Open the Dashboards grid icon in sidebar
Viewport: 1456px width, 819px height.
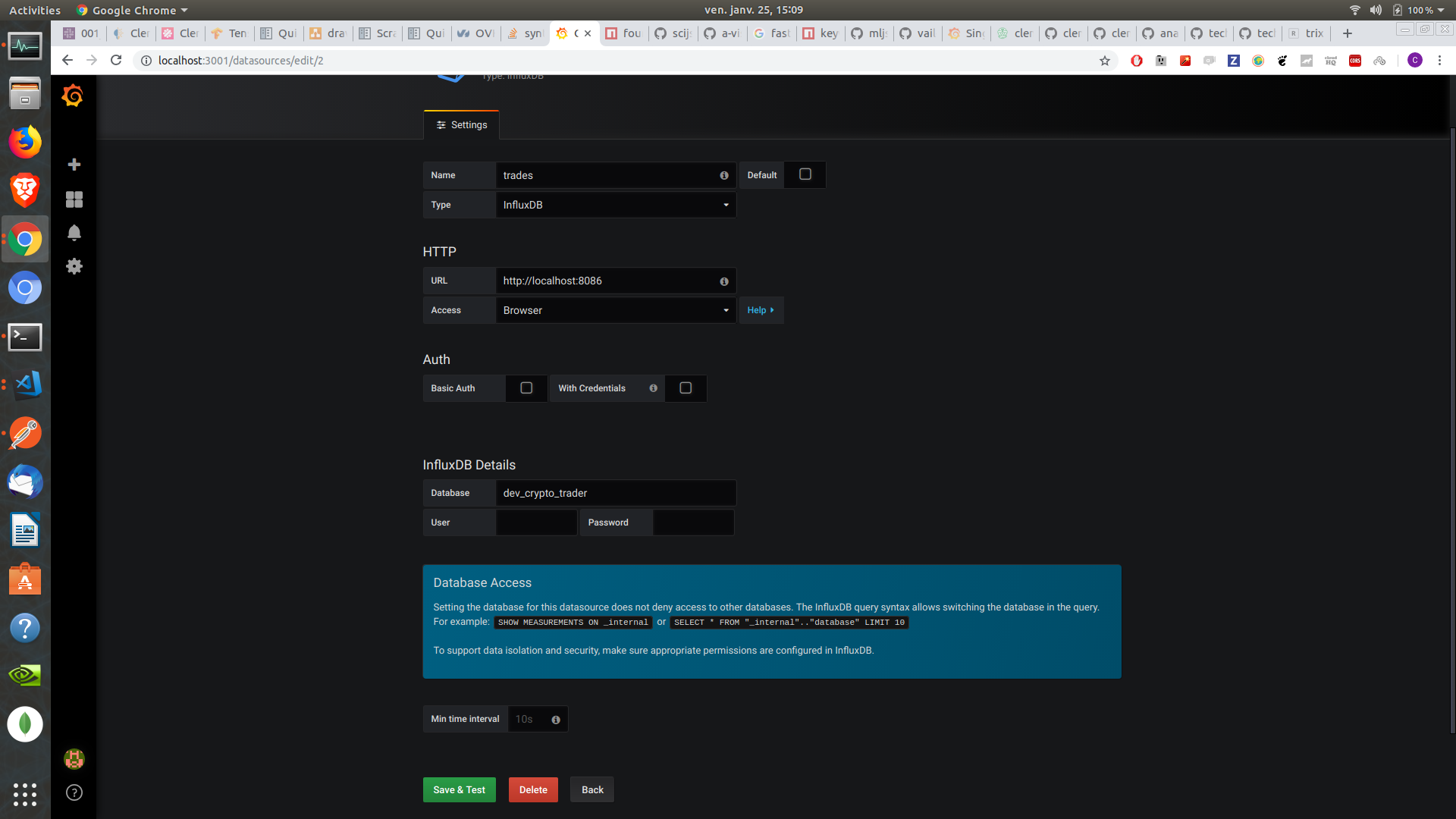coord(74,199)
